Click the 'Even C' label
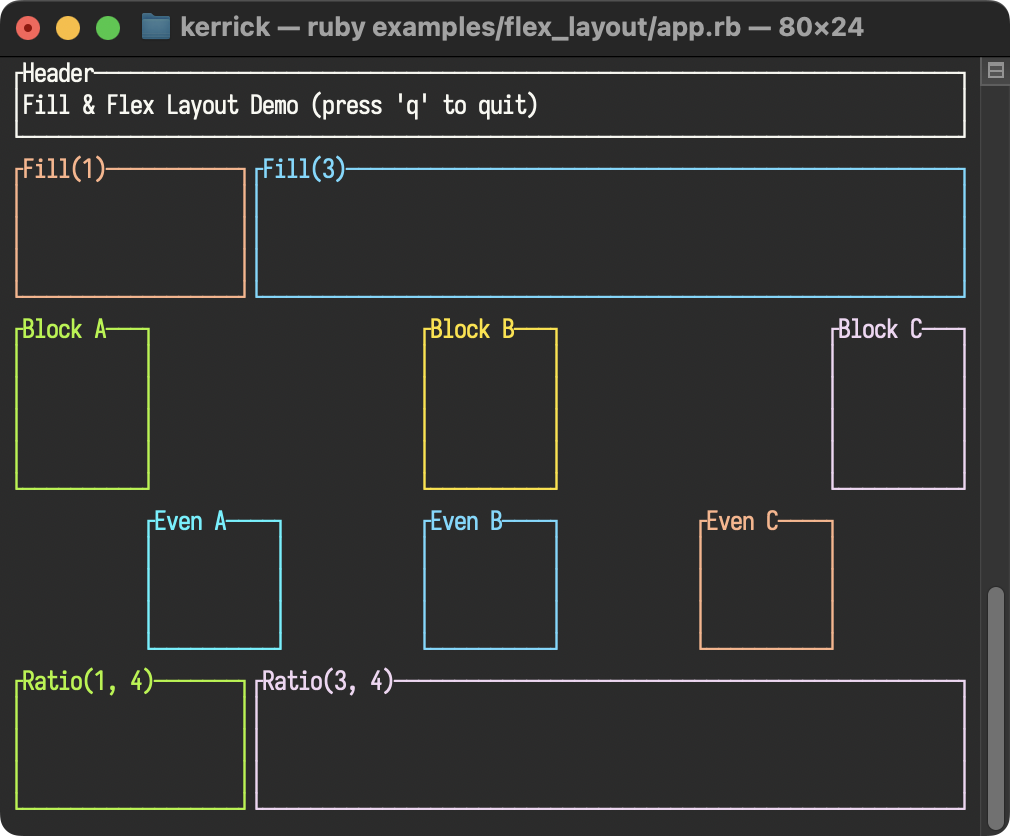 tap(742, 521)
